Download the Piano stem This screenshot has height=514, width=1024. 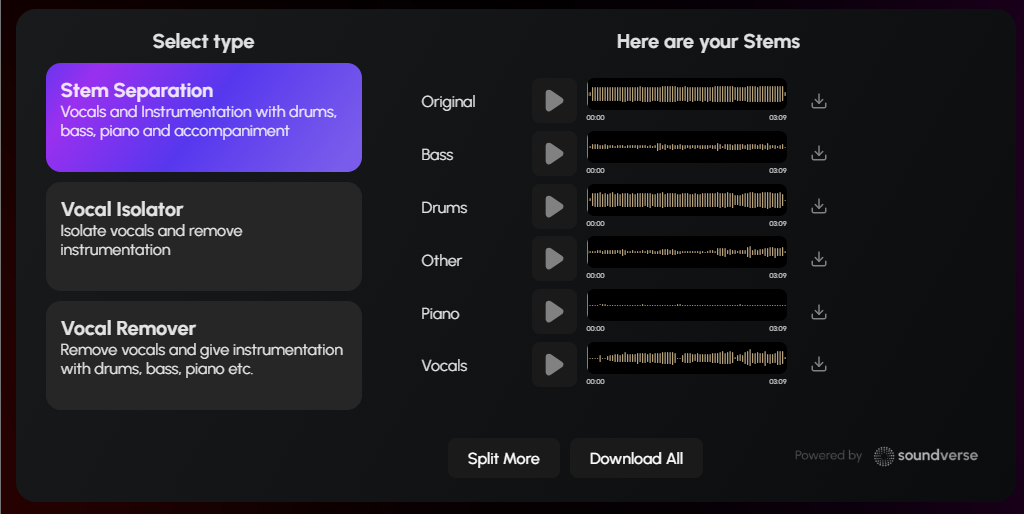coord(819,312)
